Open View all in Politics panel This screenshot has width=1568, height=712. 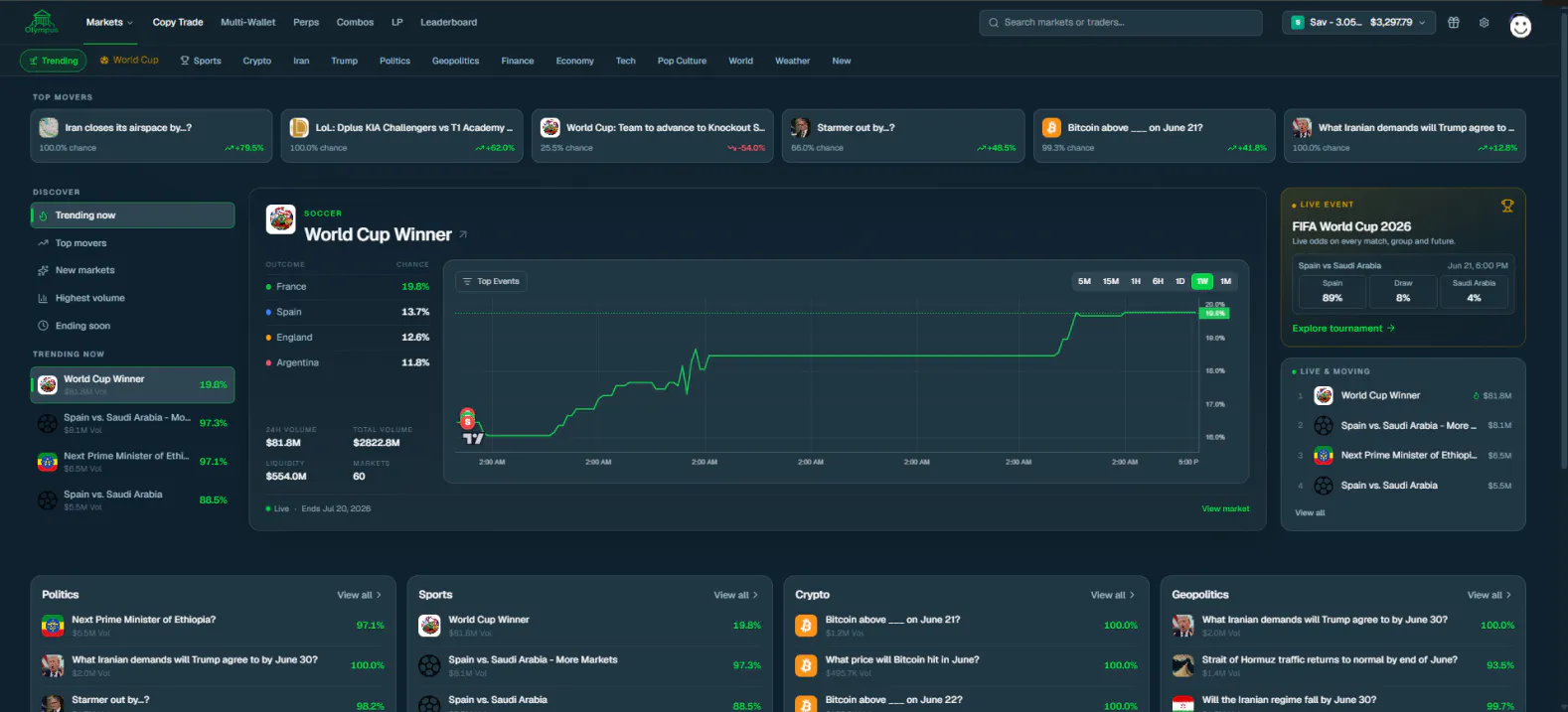[359, 596]
